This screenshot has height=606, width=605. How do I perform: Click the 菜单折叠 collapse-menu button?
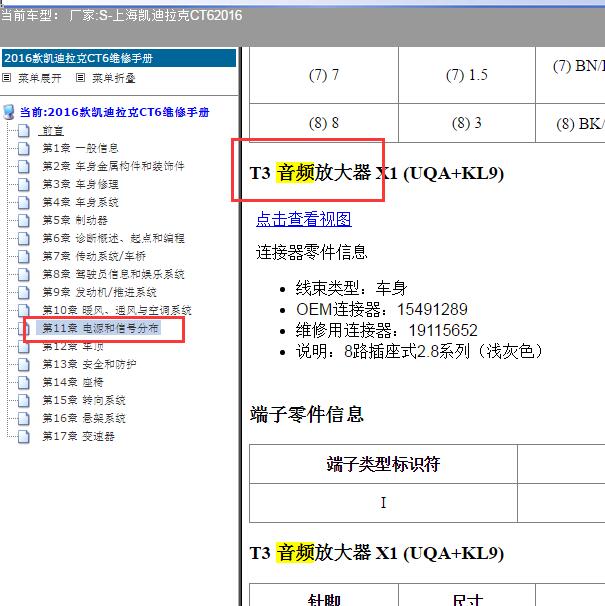[x=114, y=78]
